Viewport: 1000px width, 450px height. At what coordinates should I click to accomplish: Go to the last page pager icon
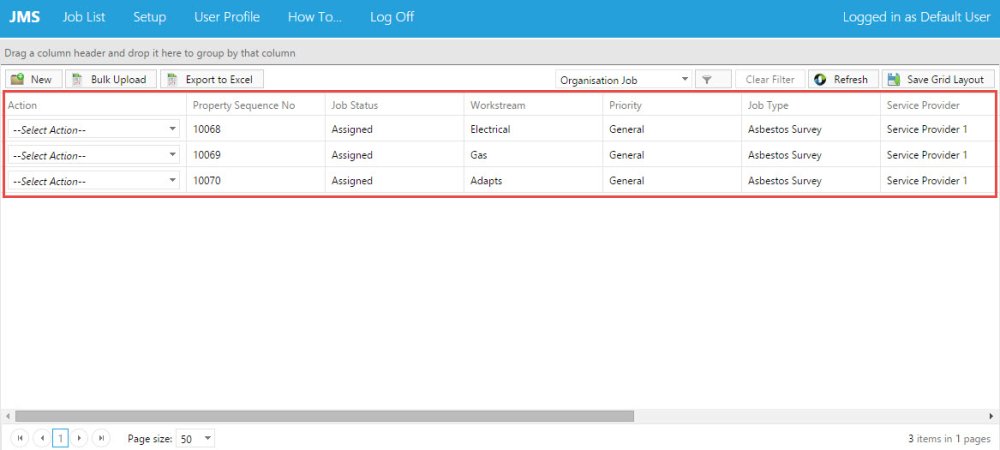(x=101, y=439)
